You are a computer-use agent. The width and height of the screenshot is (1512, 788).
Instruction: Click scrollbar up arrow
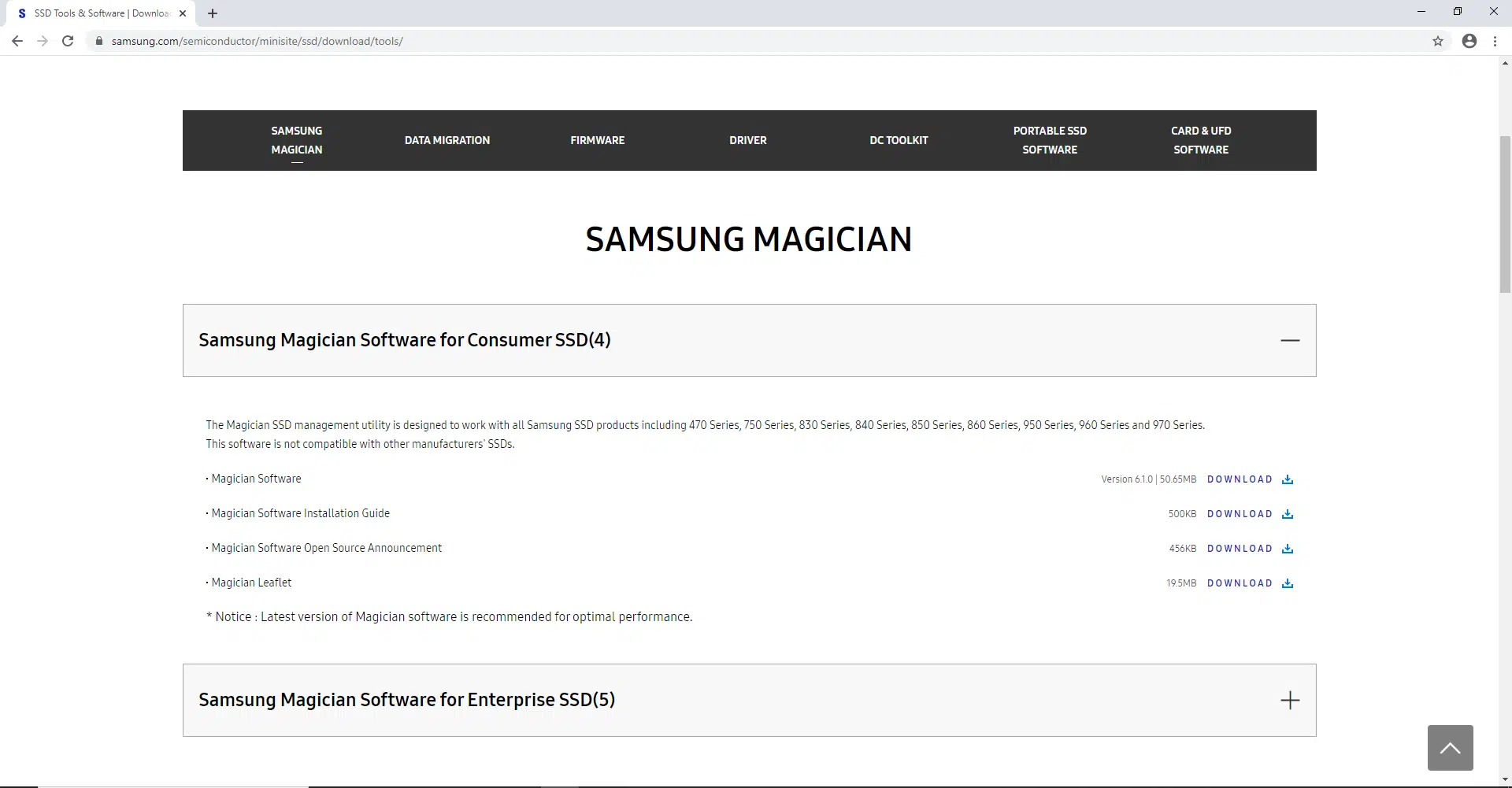tap(1505, 62)
